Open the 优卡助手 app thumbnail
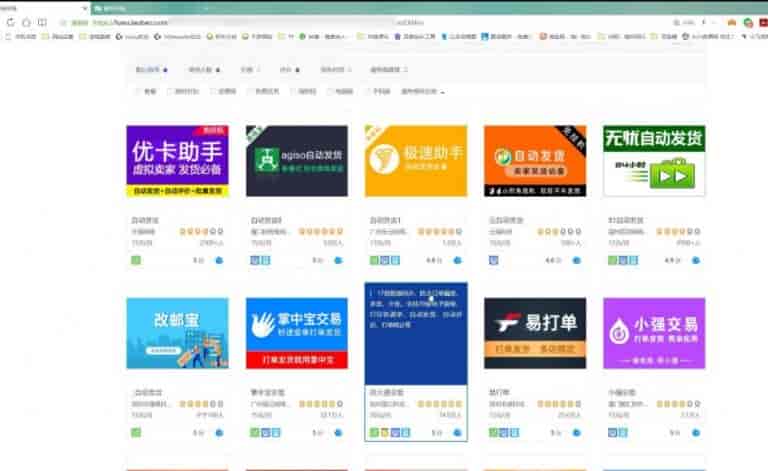The width and height of the screenshot is (768, 471). [177, 161]
